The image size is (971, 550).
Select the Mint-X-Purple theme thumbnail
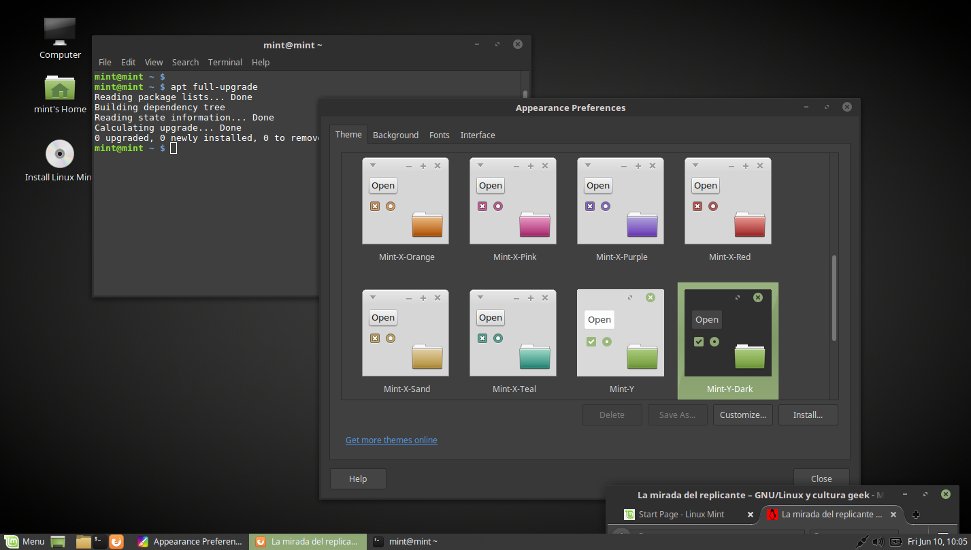click(621, 201)
